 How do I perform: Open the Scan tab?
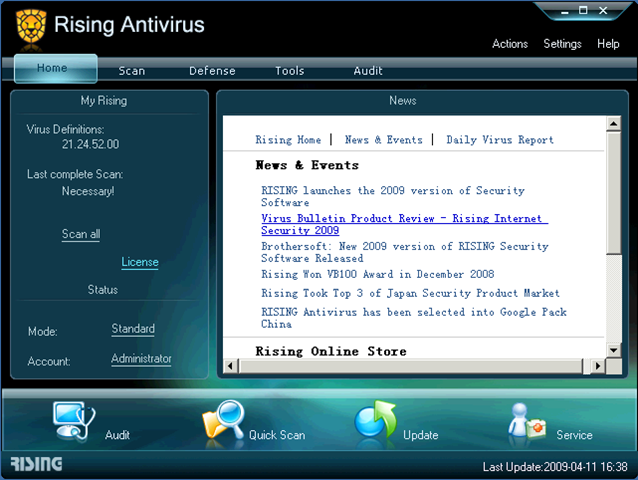(x=132, y=71)
